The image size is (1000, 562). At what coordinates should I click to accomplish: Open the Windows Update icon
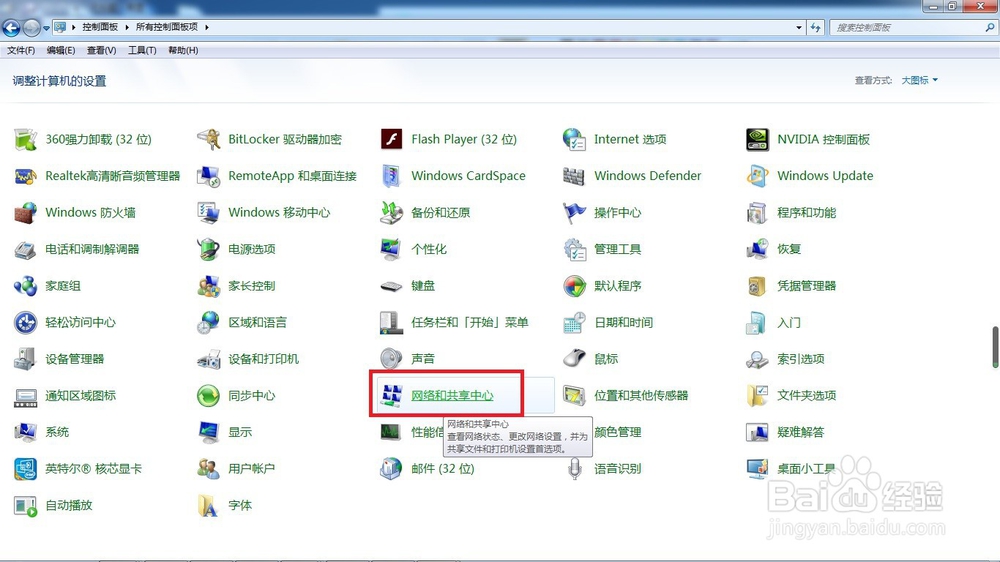point(757,176)
